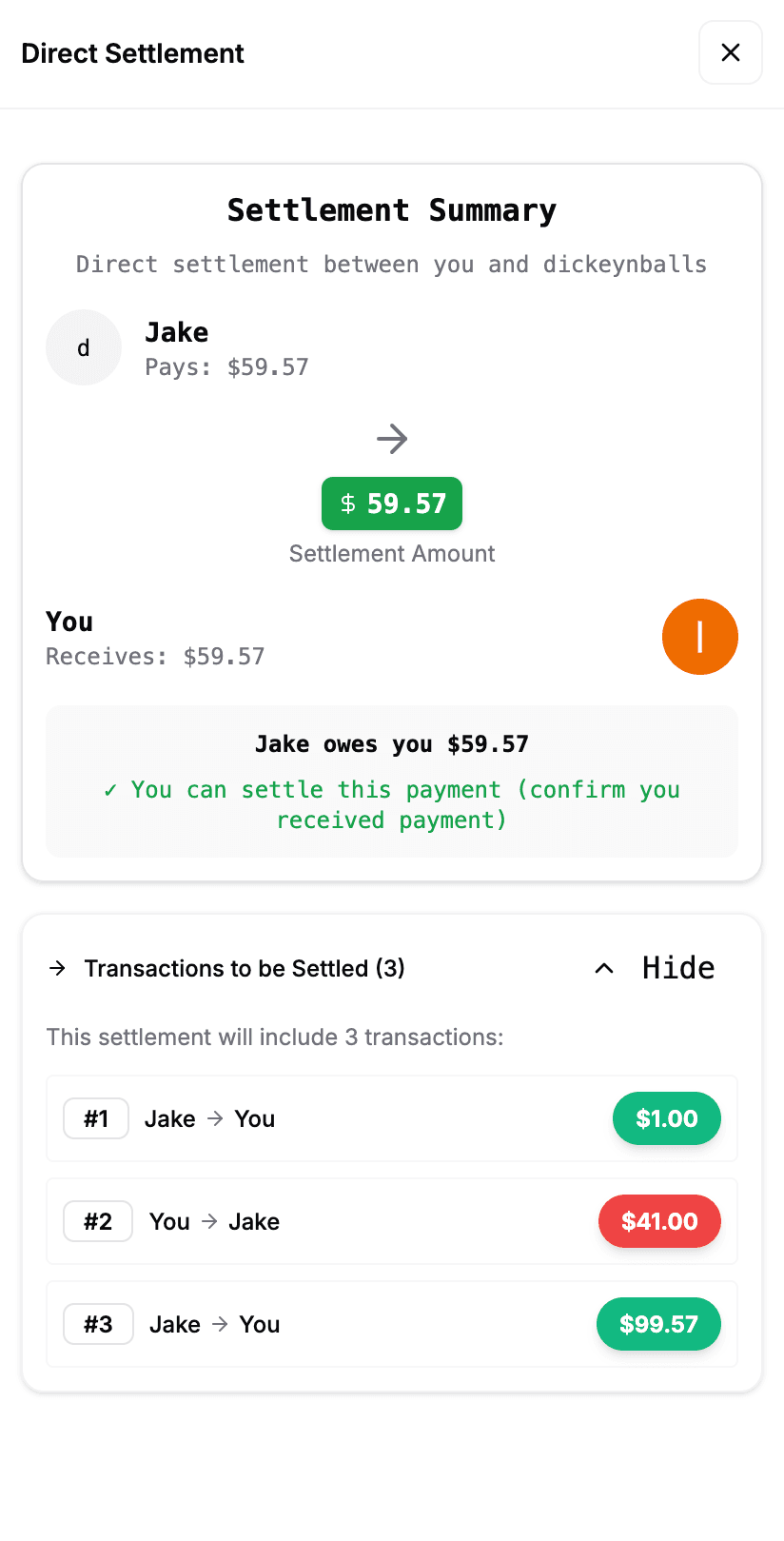Select transaction #2 number badge
784x1541 pixels.
[98, 1221]
